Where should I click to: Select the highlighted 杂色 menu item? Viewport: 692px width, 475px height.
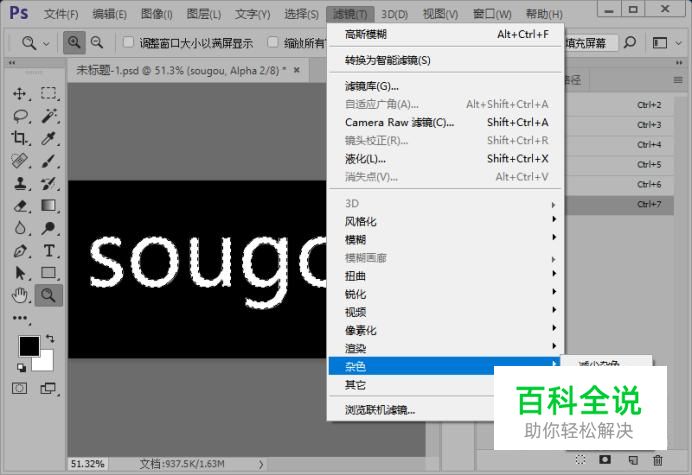pyautogui.click(x=445, y=366)
